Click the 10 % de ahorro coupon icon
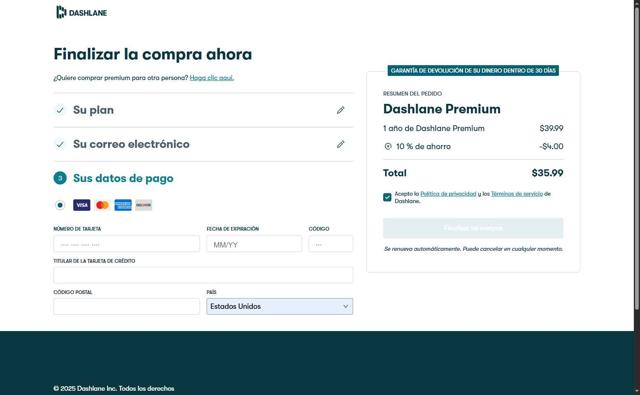 click(x=388, y=146)
